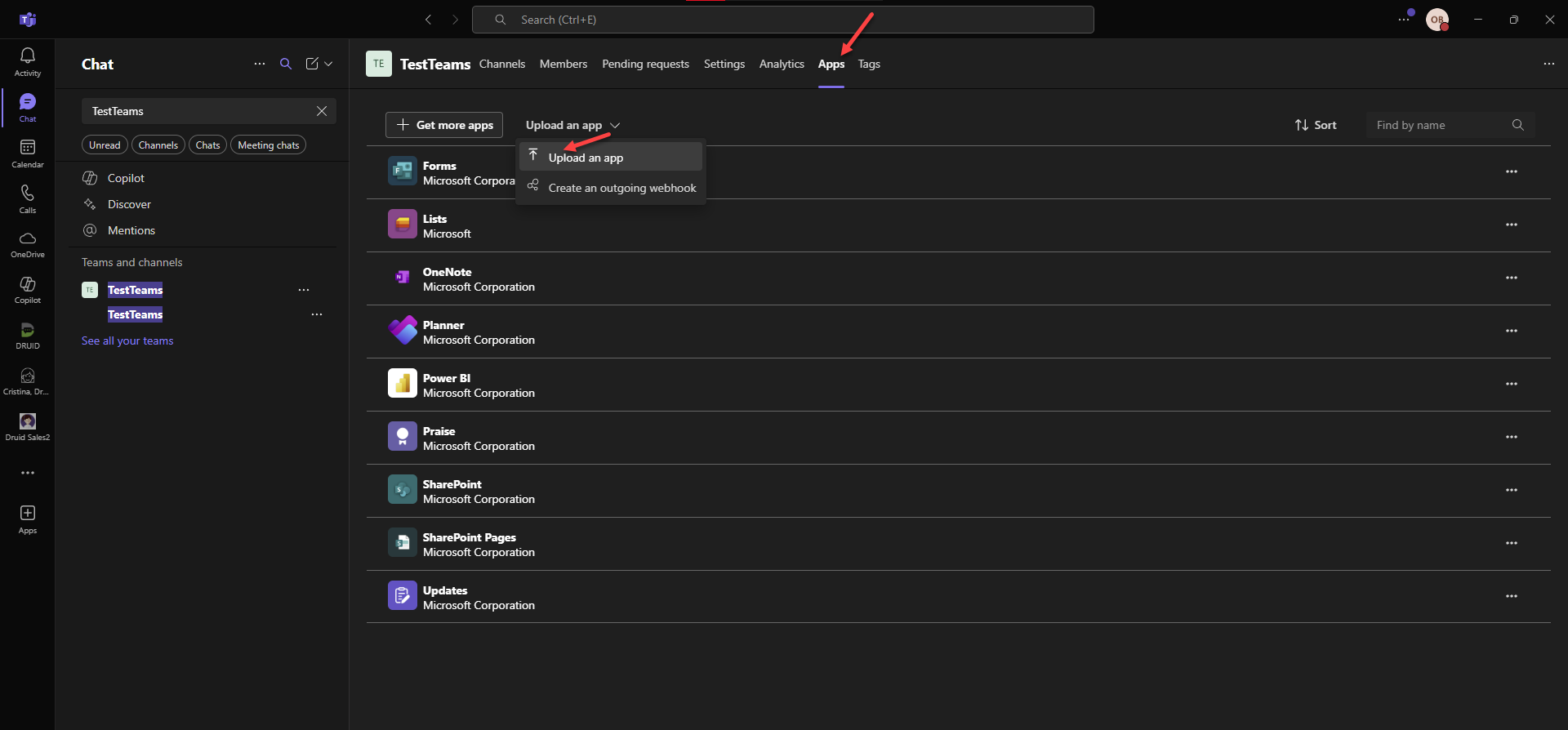Viewport: 1568px width, 730px height.
Task: Start a new chat with compose icon
Action: click(x=312, y=64)
